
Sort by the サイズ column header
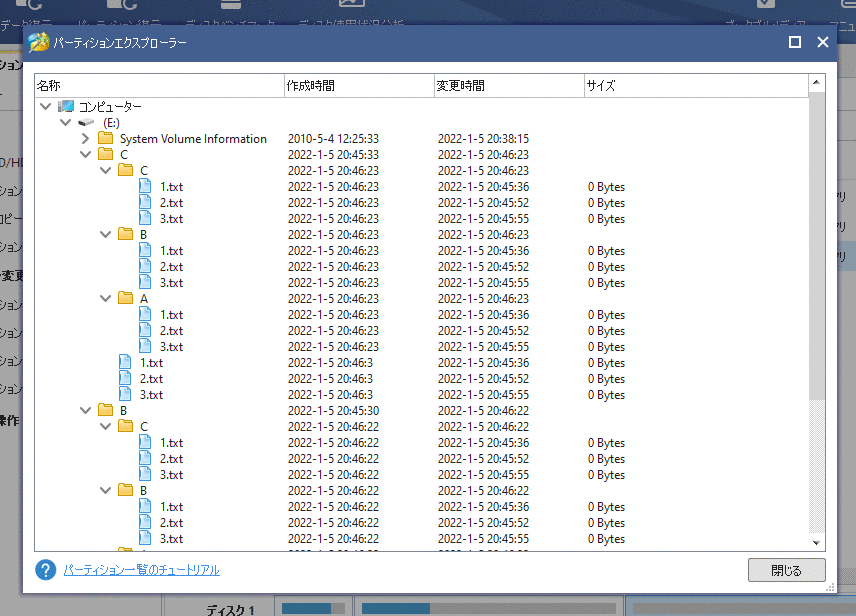click(x=600, y=86)
